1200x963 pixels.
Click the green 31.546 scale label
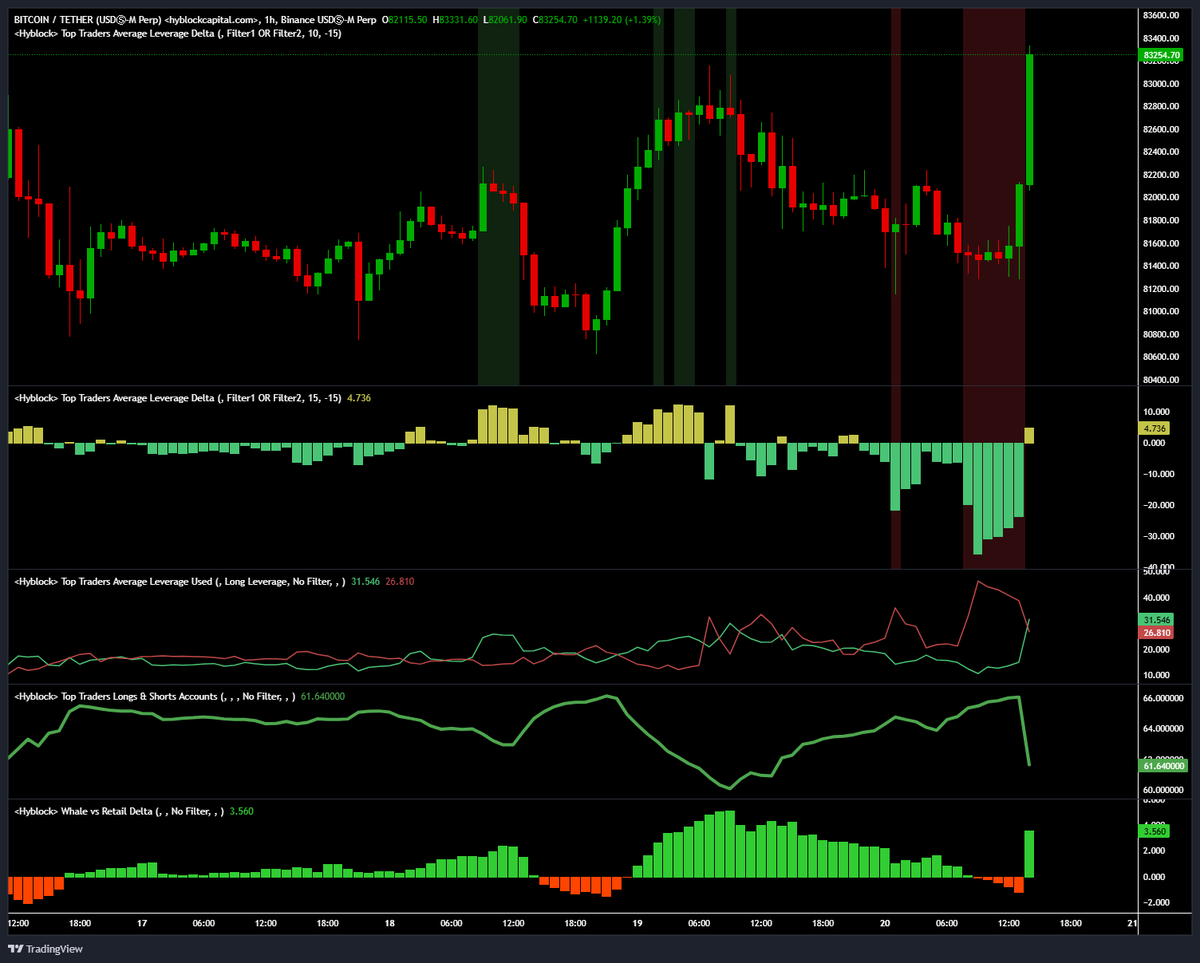coord(1158,620)
